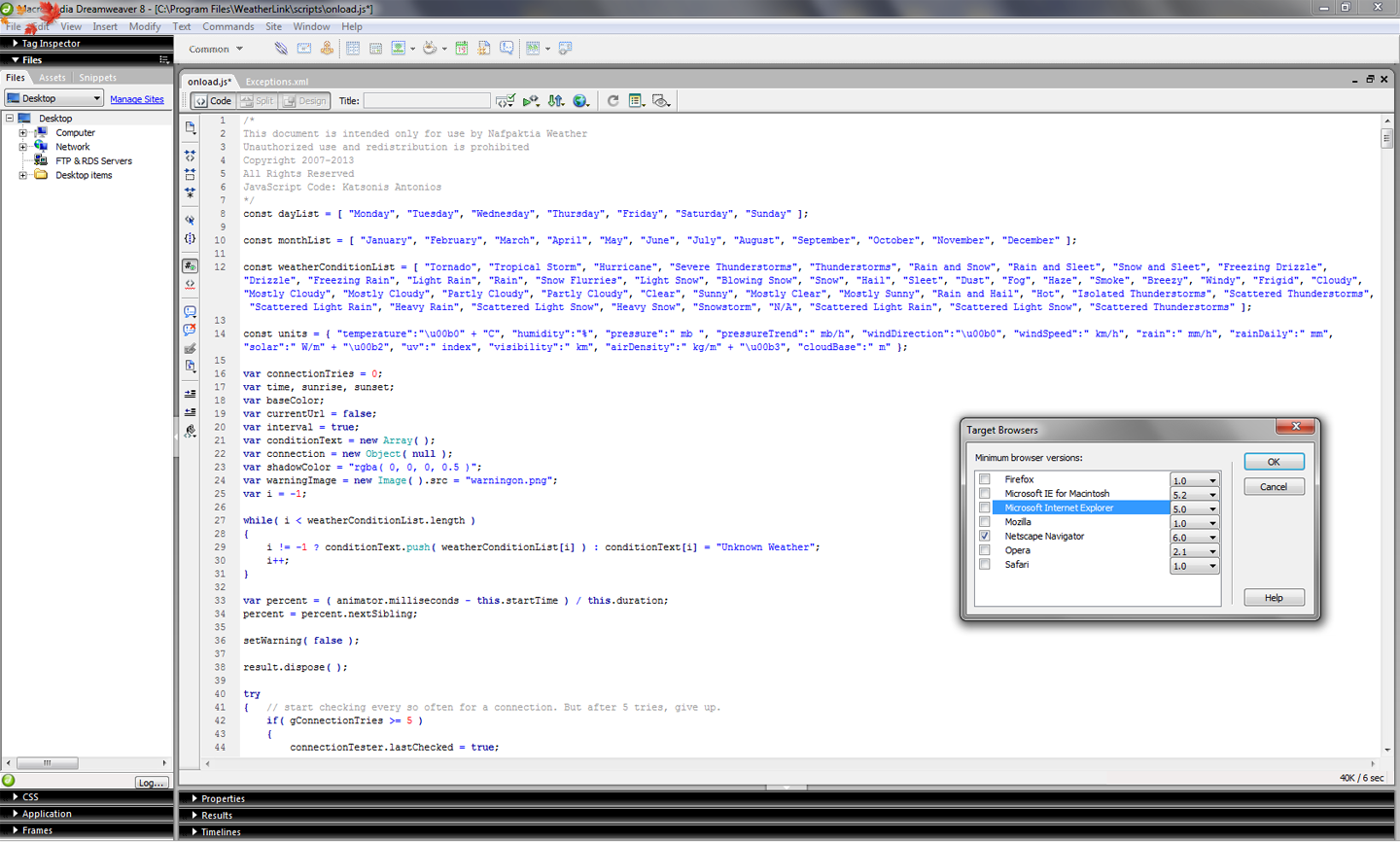
Task: Click Help in Target Browsers dialog
Action: pos(1274,598)
